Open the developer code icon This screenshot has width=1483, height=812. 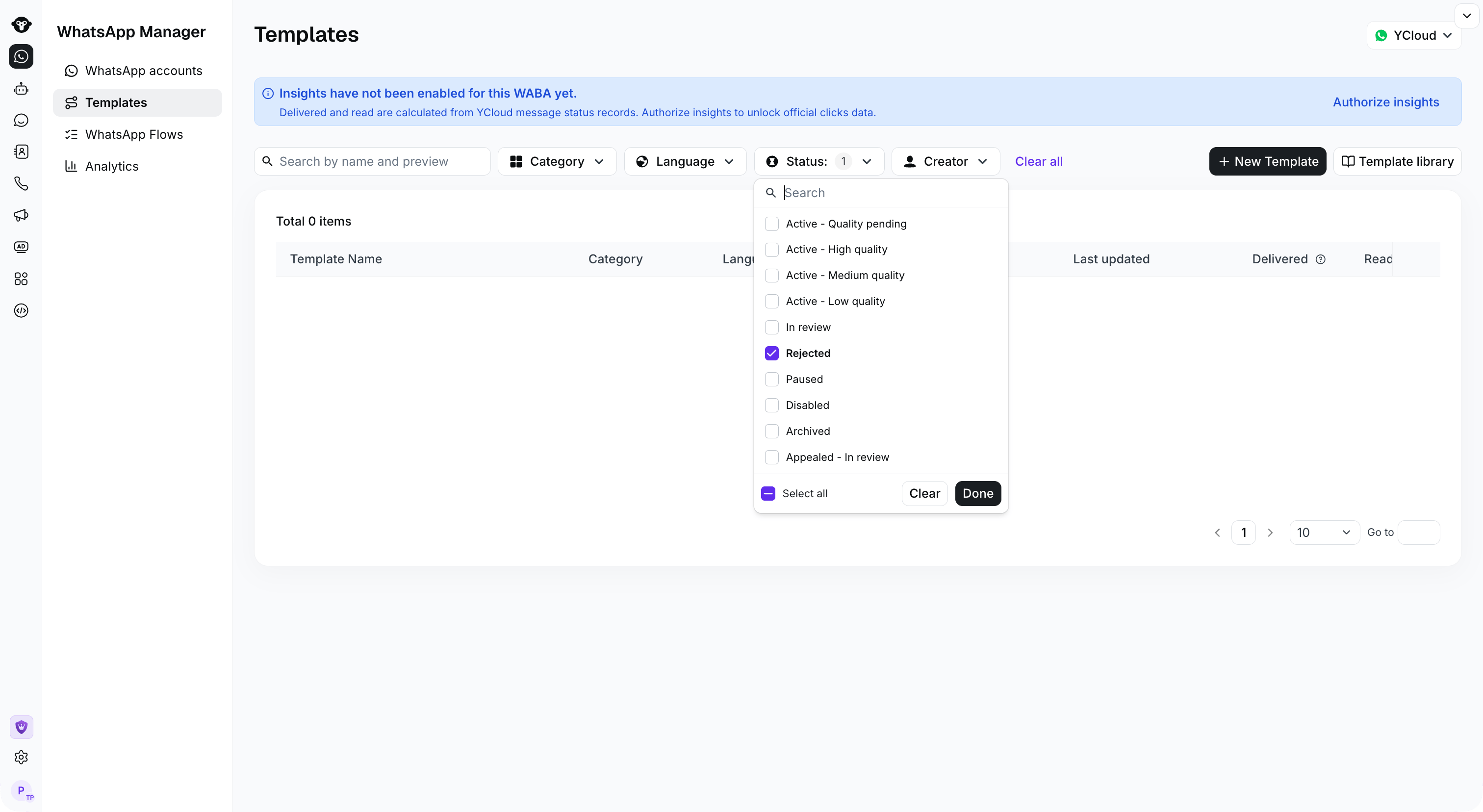(21, 311)
